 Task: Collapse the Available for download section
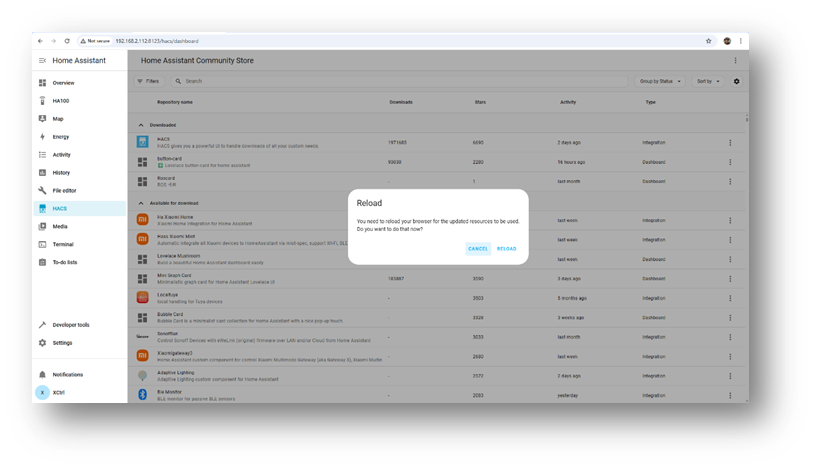(140, 203)
